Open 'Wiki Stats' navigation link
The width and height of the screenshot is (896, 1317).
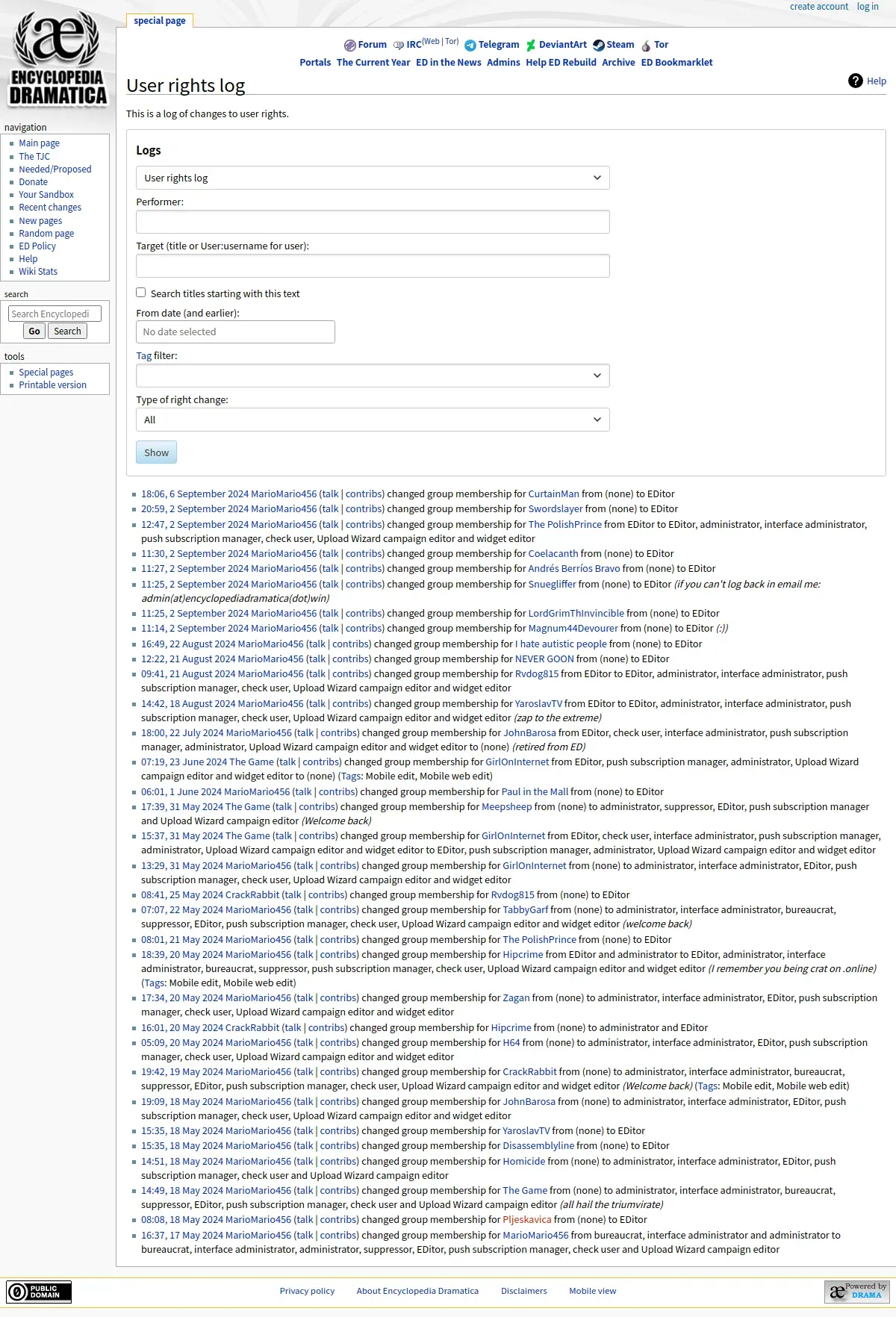[x=38, y=272]
